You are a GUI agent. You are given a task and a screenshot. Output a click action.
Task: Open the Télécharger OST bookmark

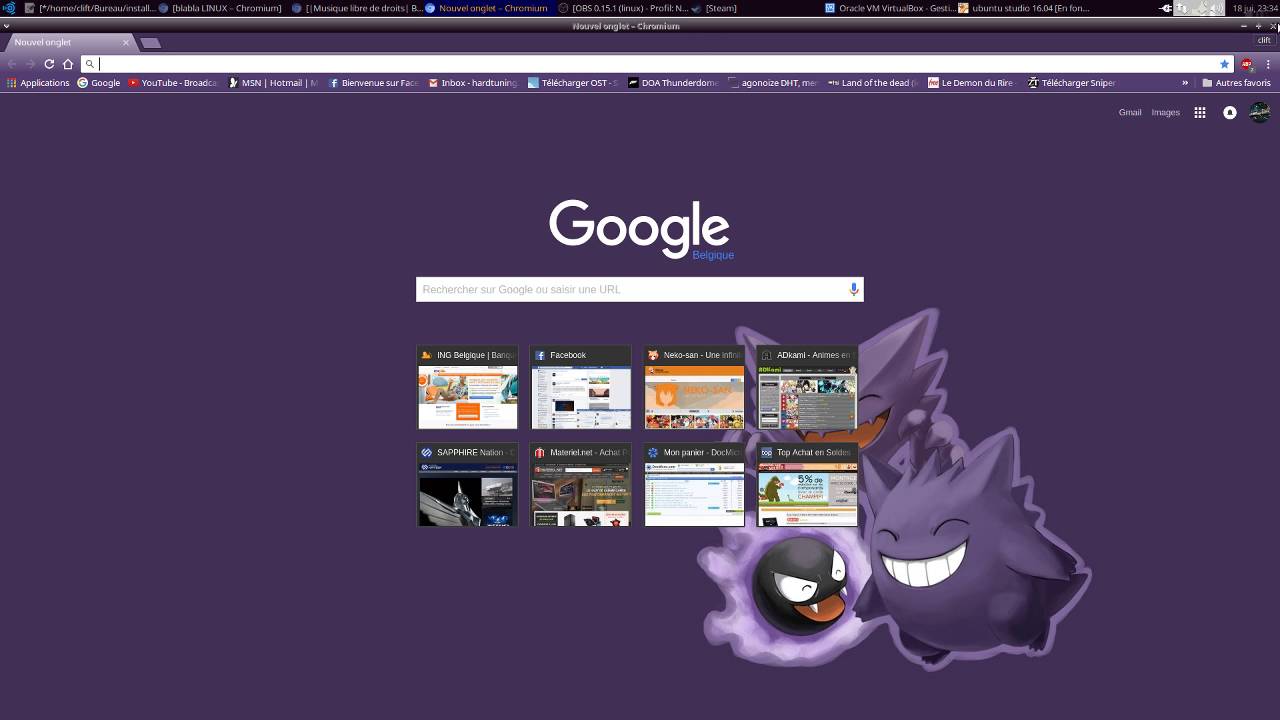point(573,83)
